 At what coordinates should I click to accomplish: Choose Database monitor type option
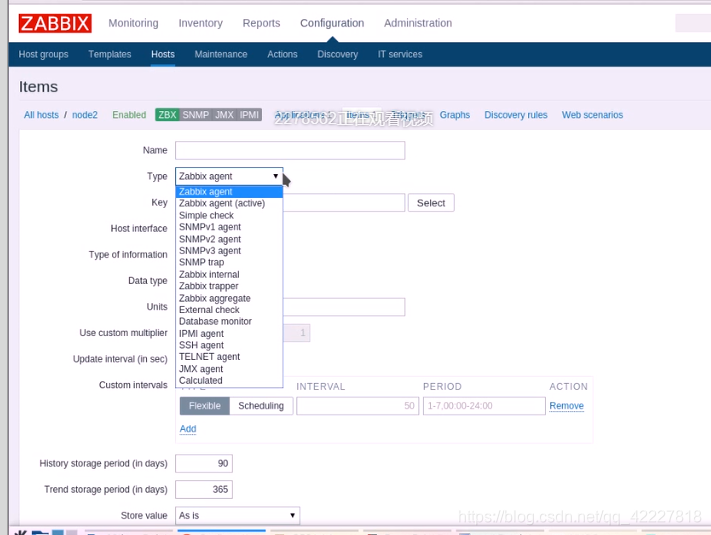coord(229,321)
